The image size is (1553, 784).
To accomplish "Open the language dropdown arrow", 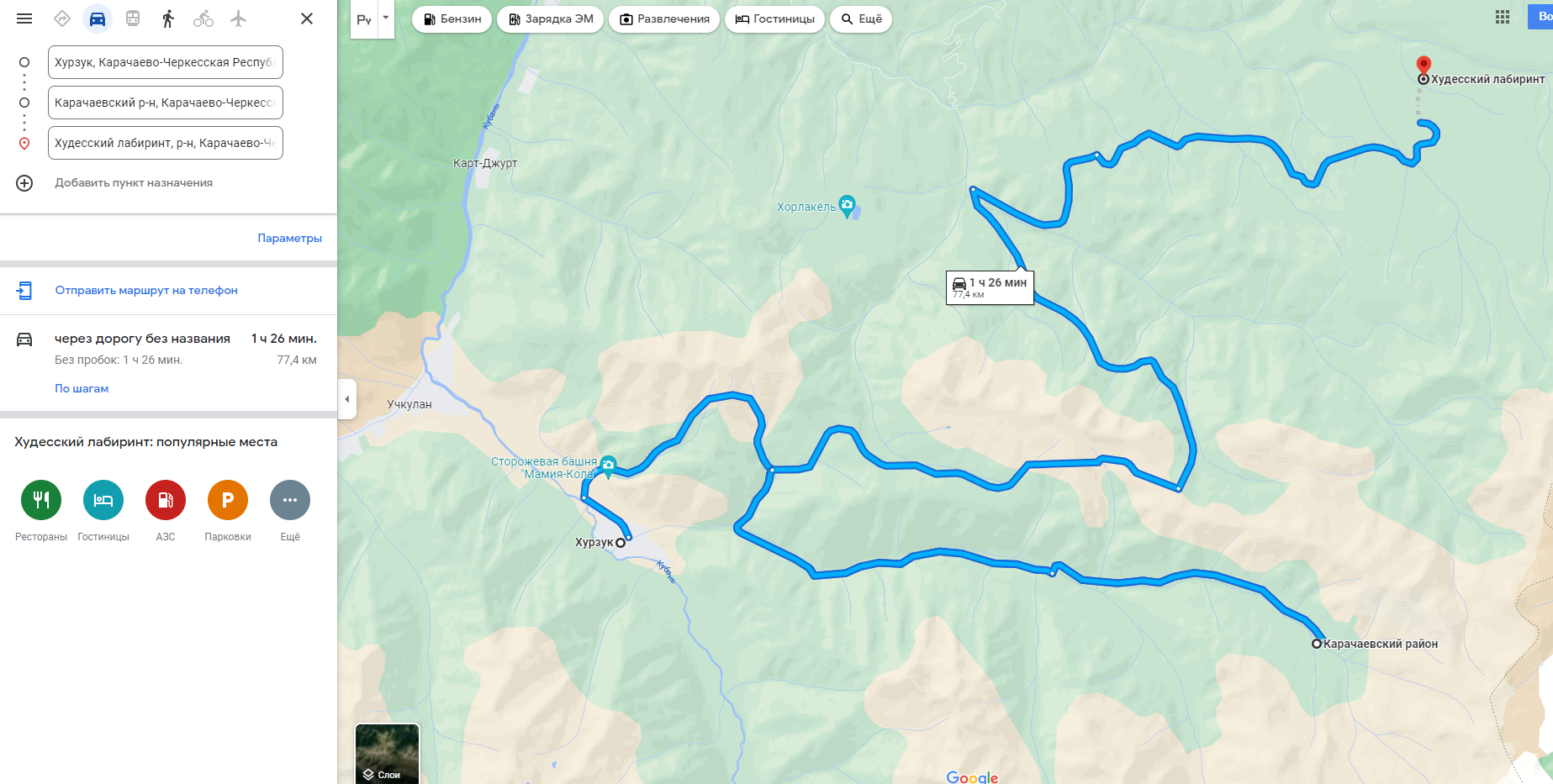I will pos(386,18).
